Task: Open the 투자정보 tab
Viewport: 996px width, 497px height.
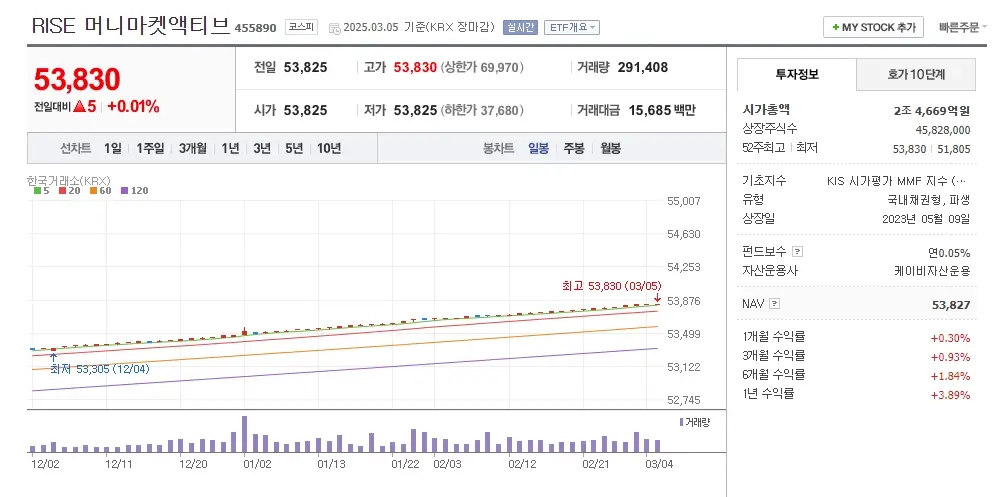Action: tap(796, 74)
